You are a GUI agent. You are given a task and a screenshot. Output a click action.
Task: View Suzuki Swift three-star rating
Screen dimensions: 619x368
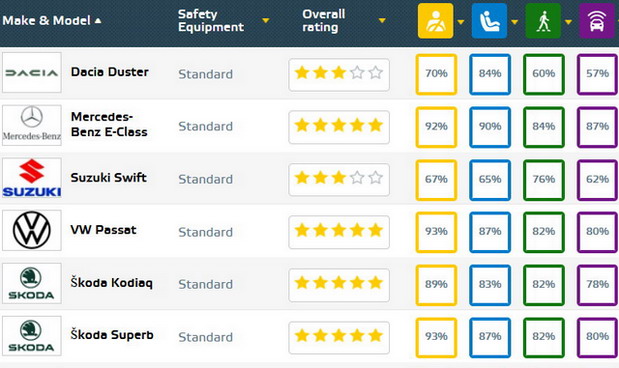click(x=339, y=178)
